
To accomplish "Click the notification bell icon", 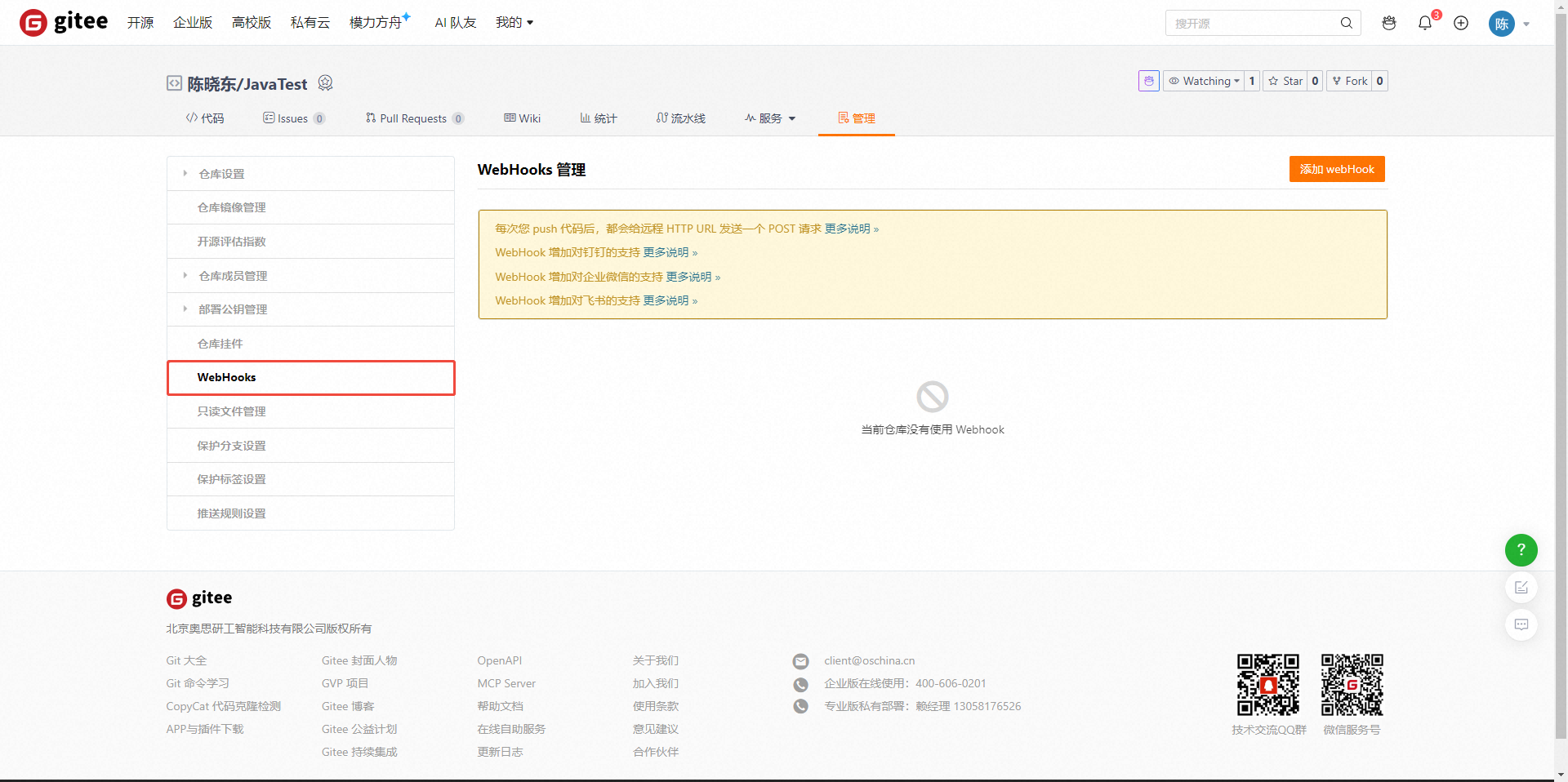I will 1425,23.
